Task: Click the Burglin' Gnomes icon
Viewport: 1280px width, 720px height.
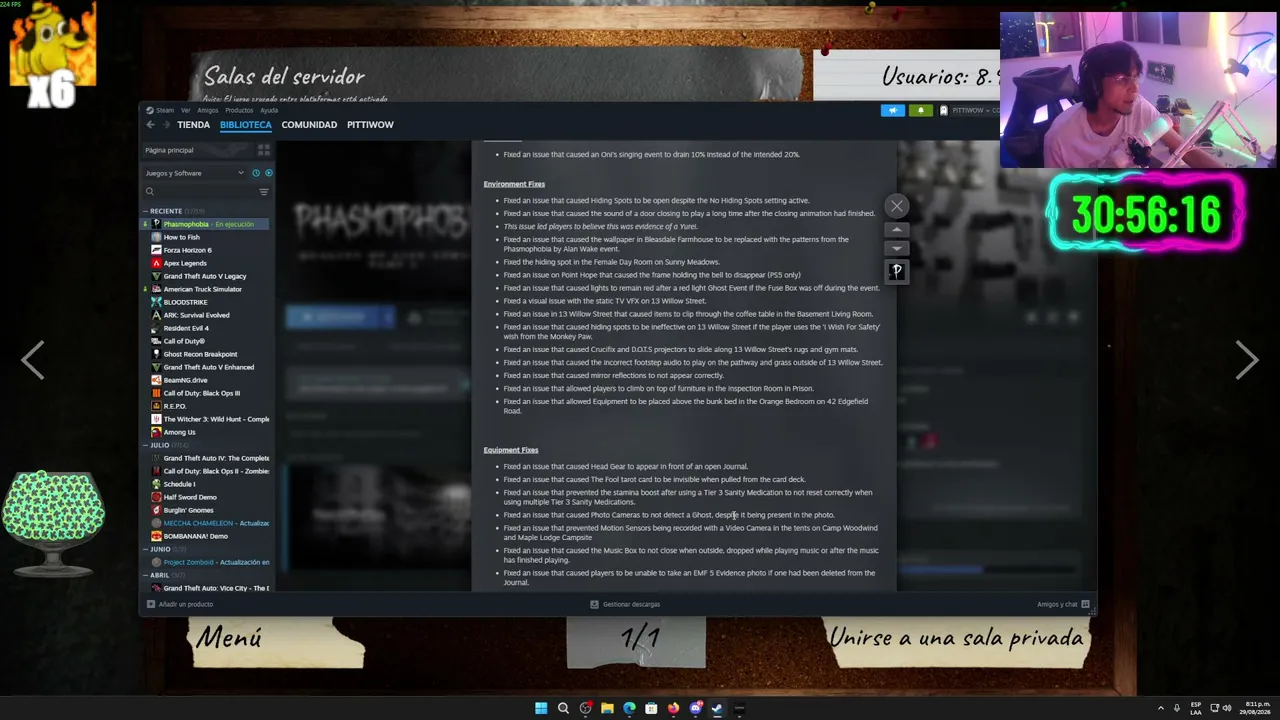Action: (156, 510)
